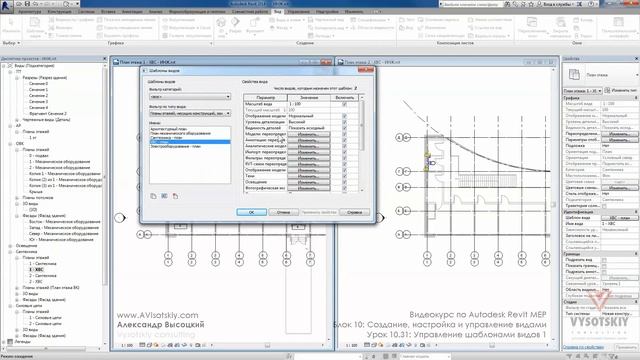
Task: Select 1 - Сантехника view in project browser
Action: tap(42, 264)
